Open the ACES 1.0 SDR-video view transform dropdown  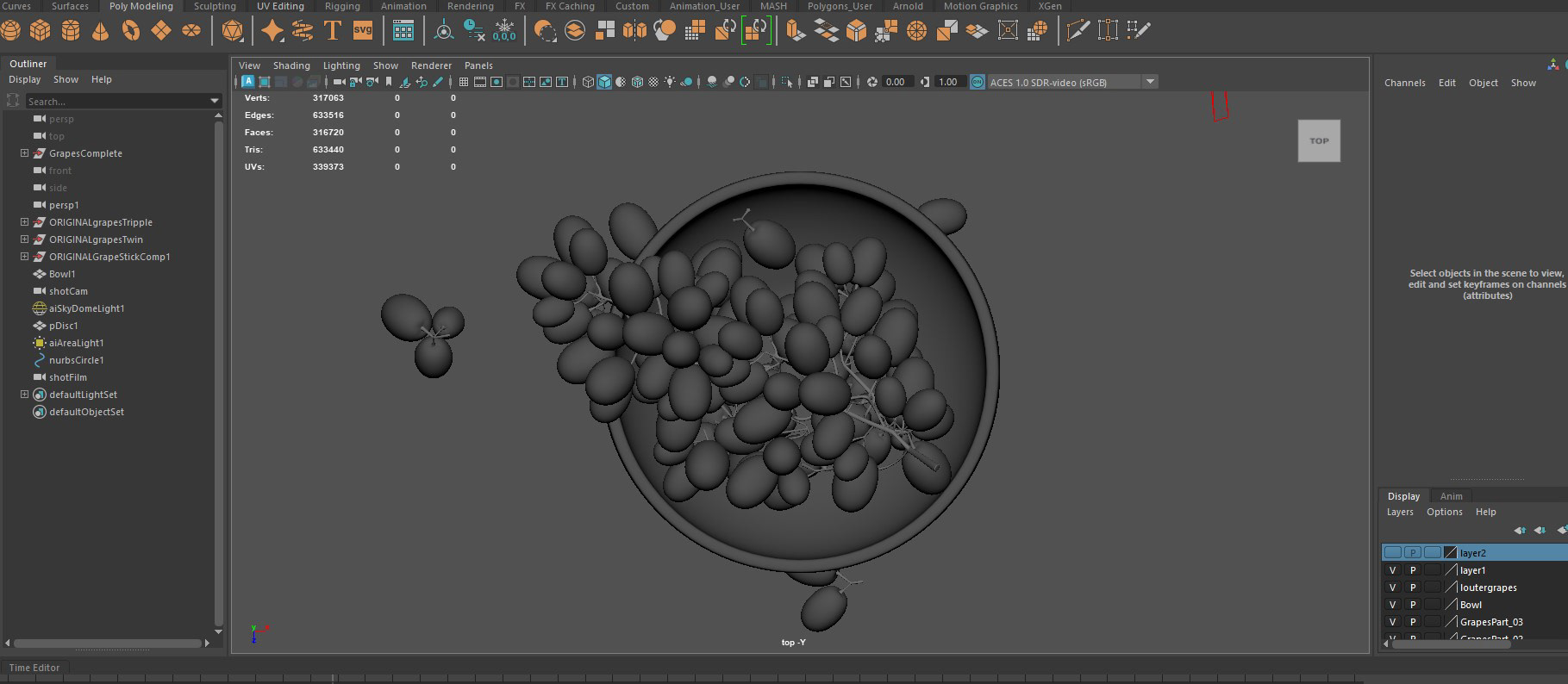click(x=1150, y=82)
